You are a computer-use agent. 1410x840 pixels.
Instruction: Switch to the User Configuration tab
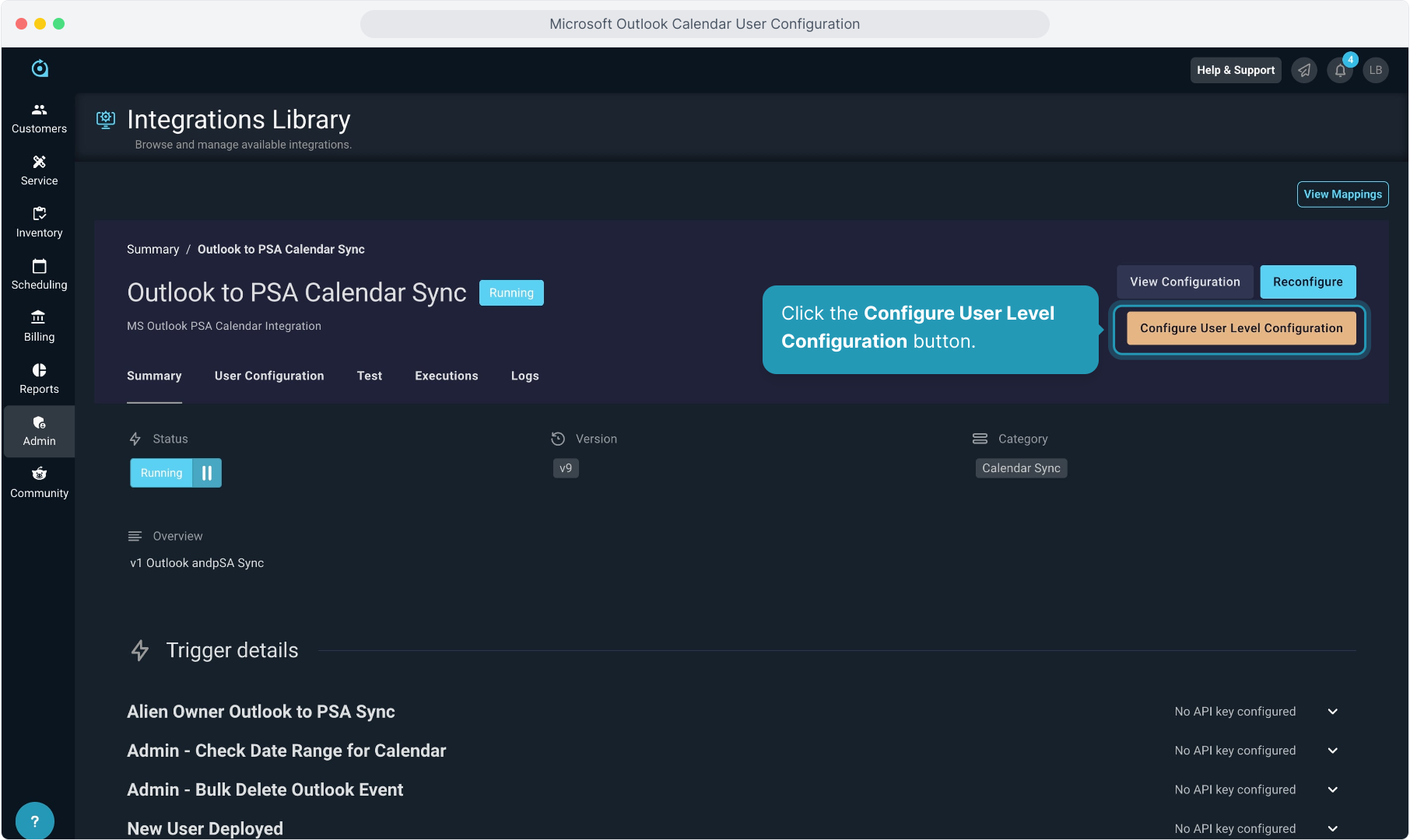click(x=269, y=376)
